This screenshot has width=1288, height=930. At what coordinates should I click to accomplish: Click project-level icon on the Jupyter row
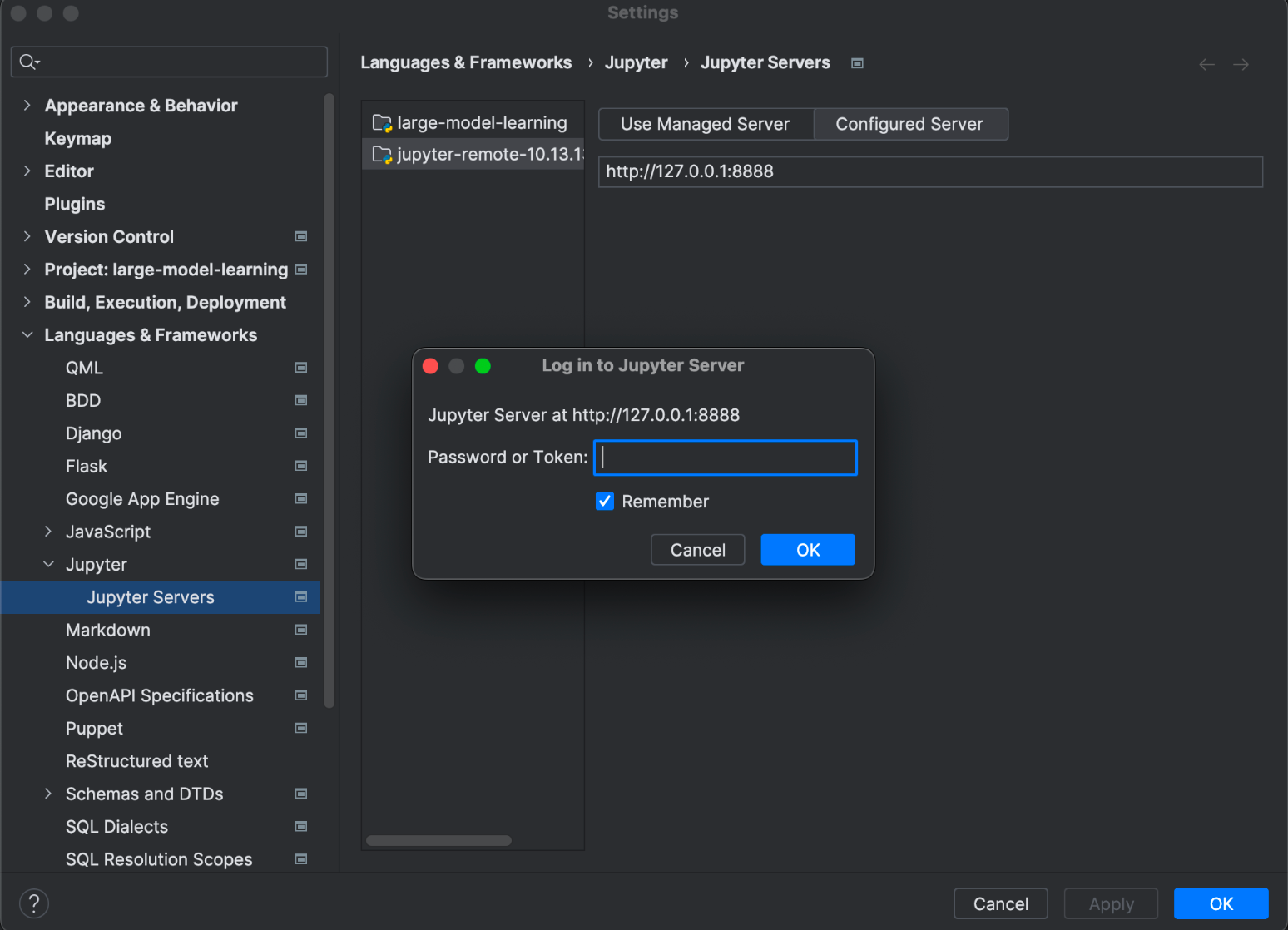coord(301,565)
